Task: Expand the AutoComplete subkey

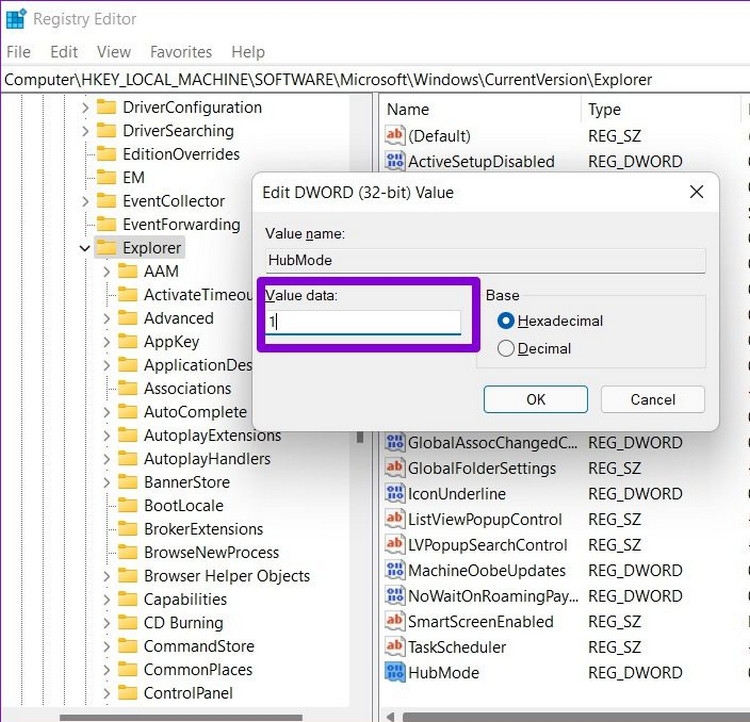Action: pos(107,412)
